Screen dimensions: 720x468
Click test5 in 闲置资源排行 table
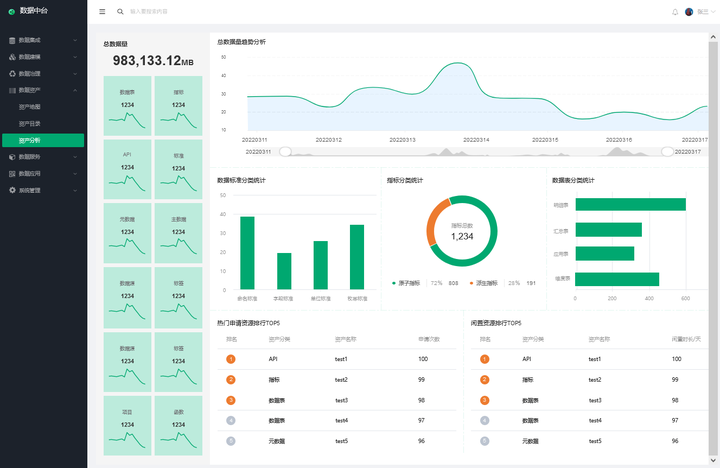pyautogui.click(x=595, y=441)
